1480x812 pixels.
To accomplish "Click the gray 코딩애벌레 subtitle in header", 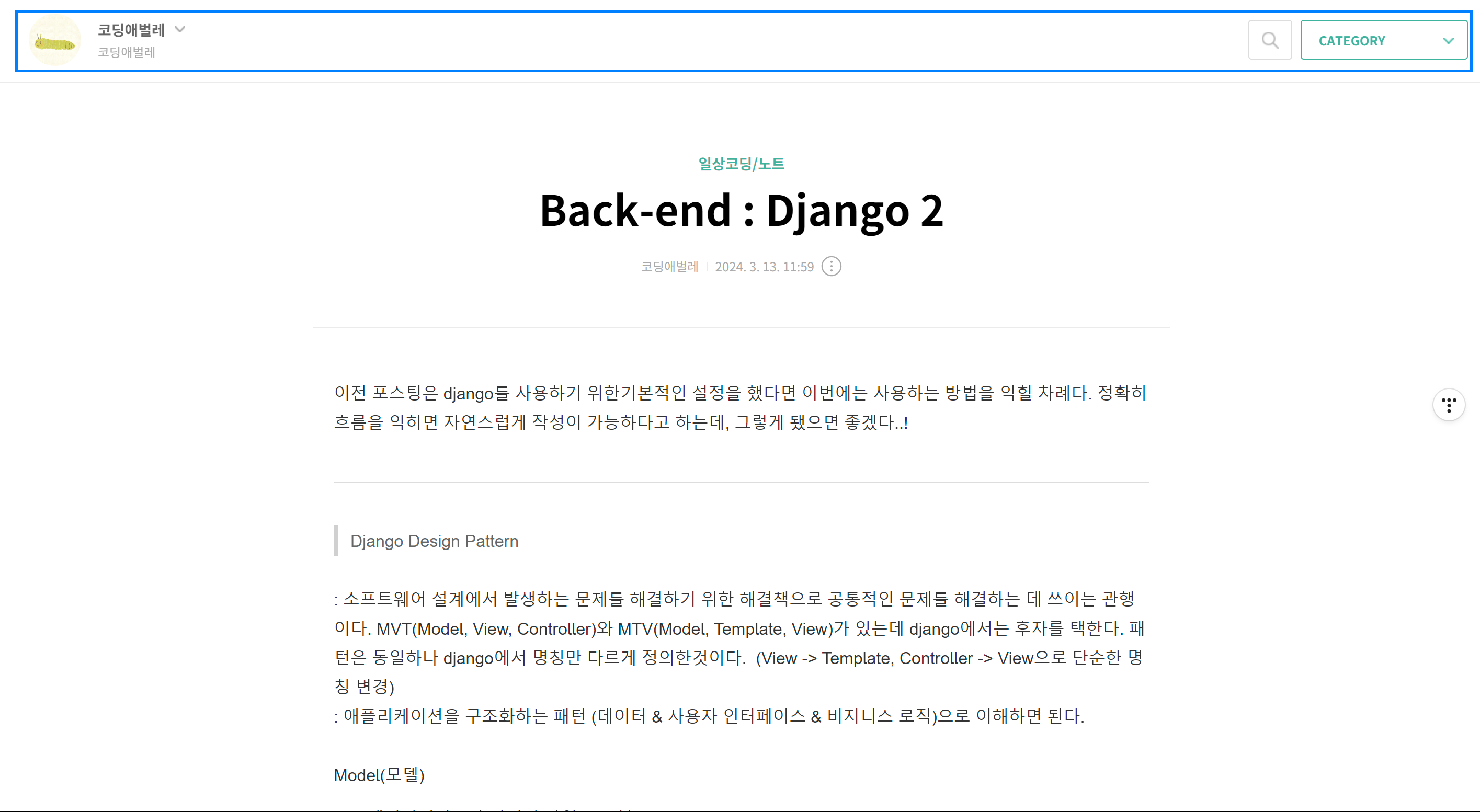I will tap(127, 52).
